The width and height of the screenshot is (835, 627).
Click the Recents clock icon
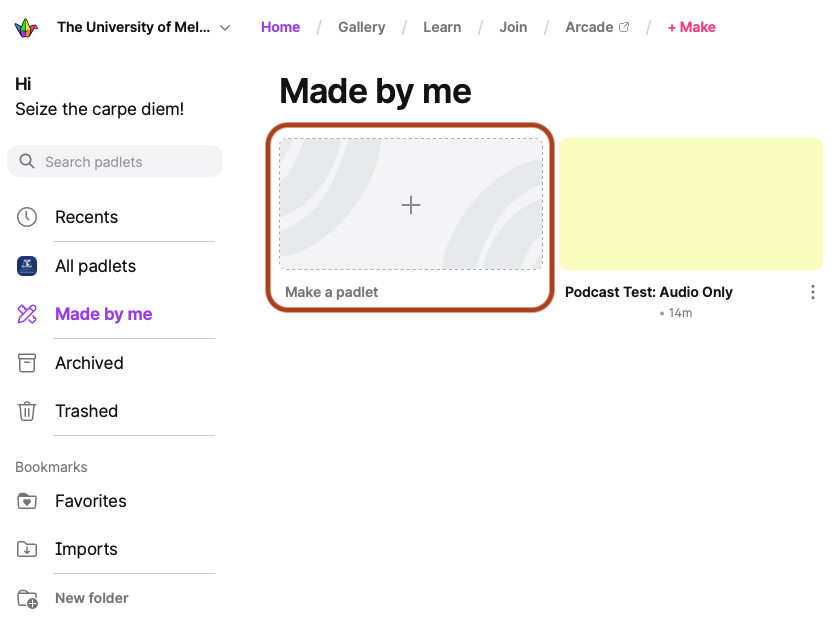pos(27,217)
